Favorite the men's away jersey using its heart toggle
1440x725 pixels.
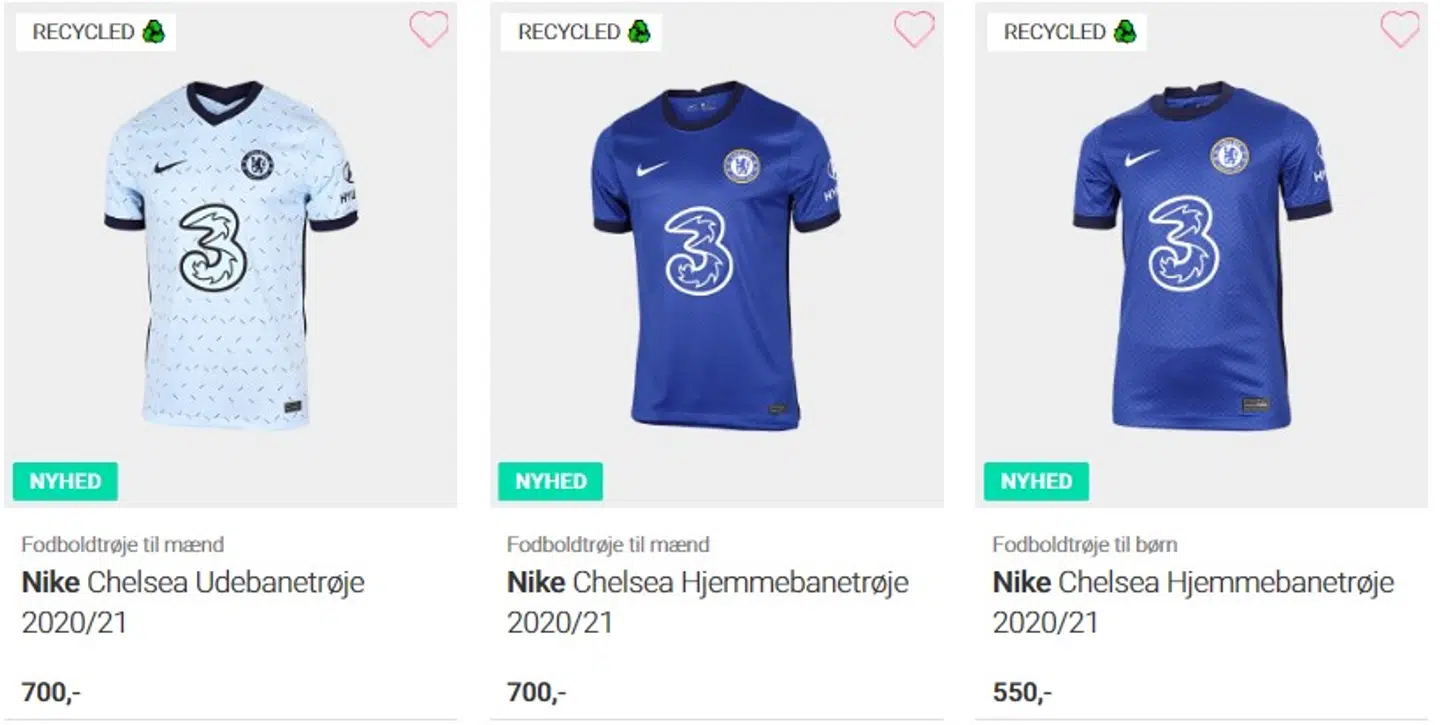tap(429, 30)
